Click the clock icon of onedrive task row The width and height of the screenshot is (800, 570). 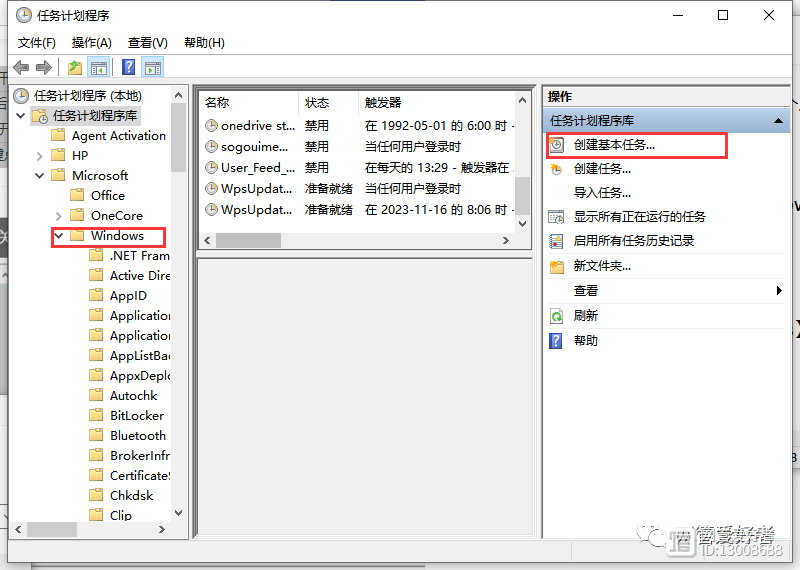tap(211, 126)
